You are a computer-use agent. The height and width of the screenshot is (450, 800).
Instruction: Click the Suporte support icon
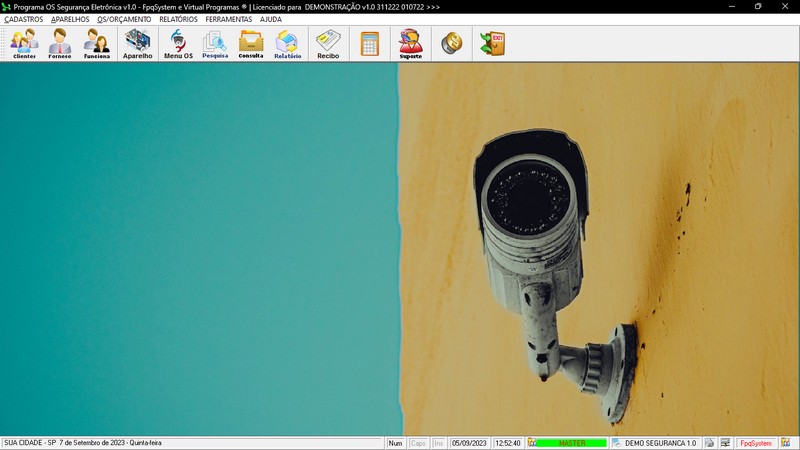pos(410,44)
